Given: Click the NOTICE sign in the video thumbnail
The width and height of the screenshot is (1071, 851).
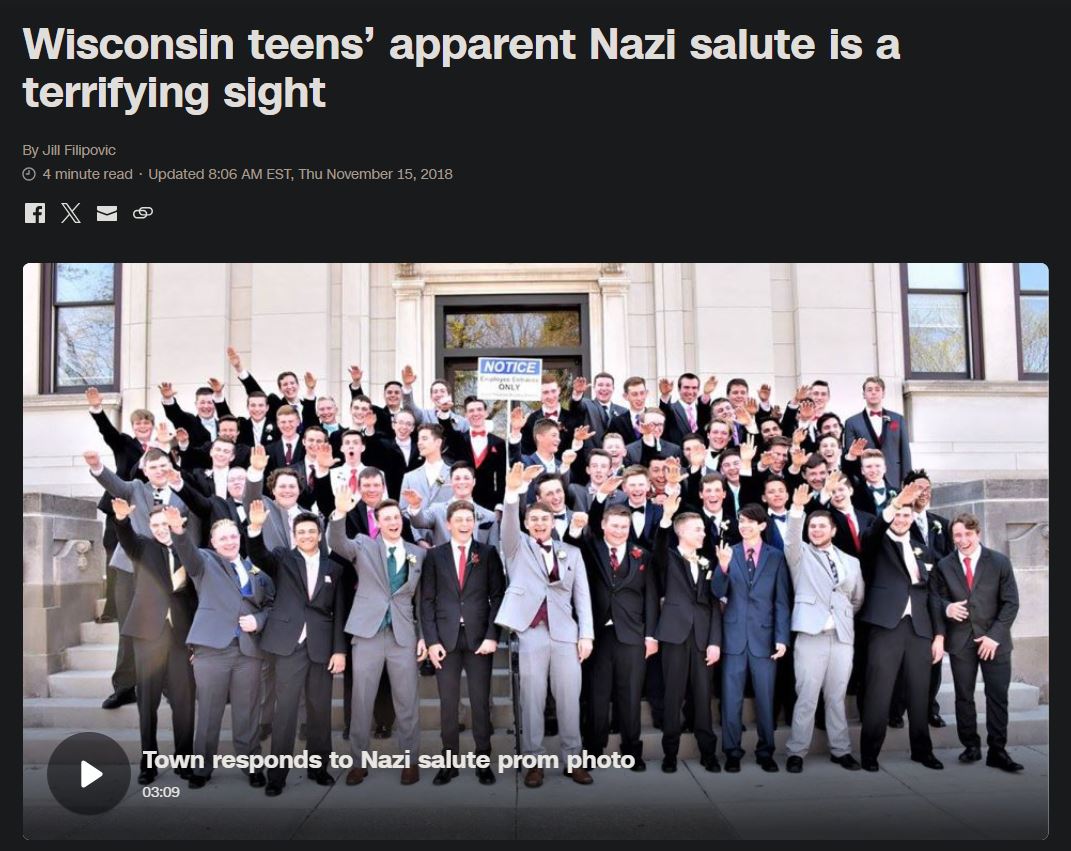Looking at the screenshot, I should tap(510, 378).
